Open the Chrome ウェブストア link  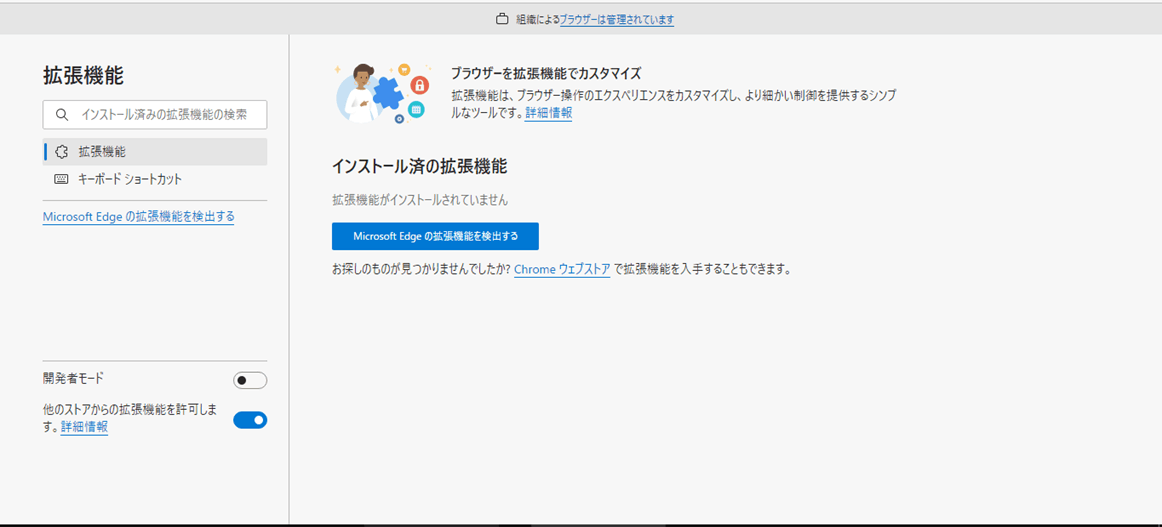click(x=562, y=270)
